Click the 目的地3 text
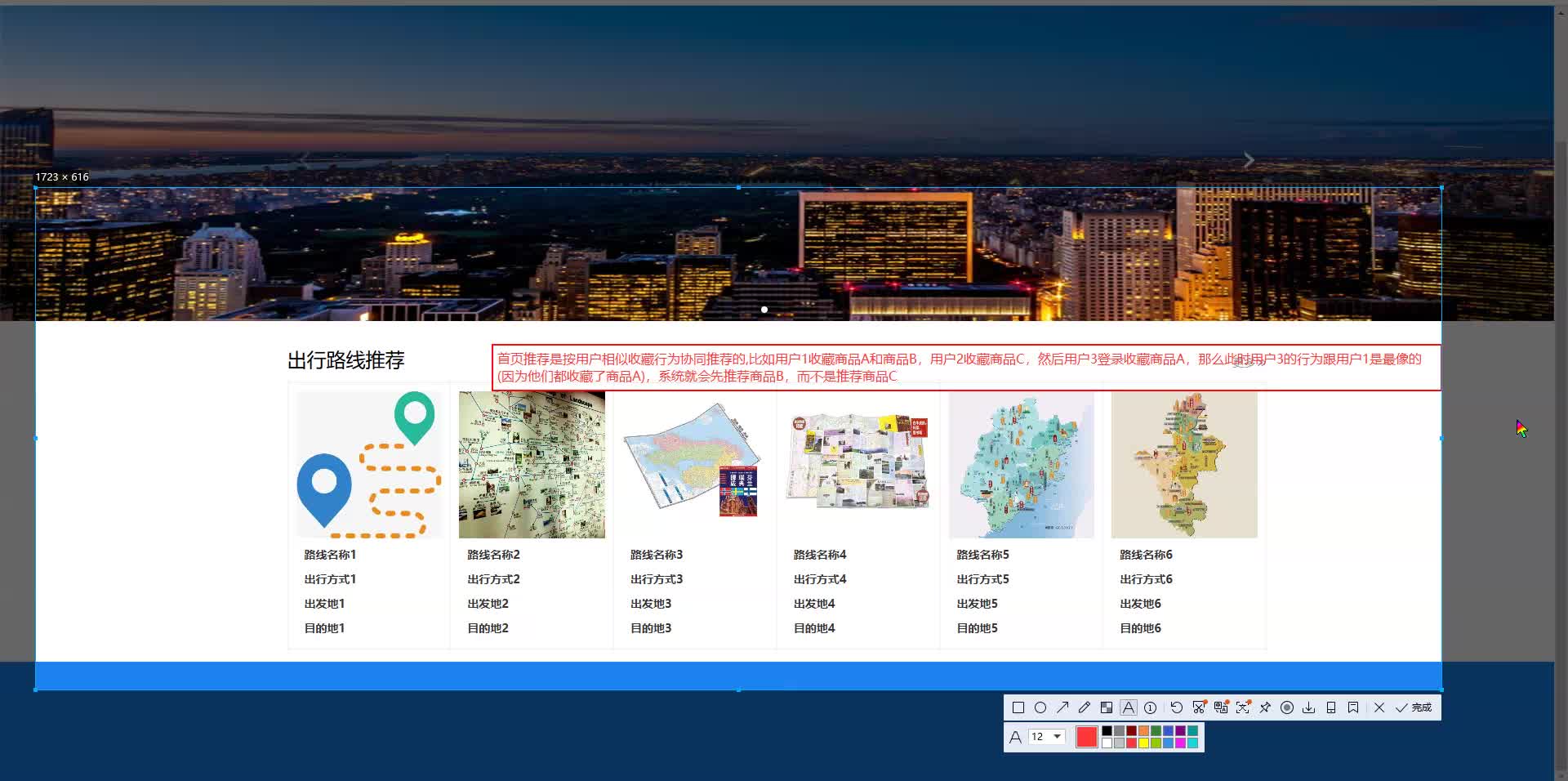 651,628
